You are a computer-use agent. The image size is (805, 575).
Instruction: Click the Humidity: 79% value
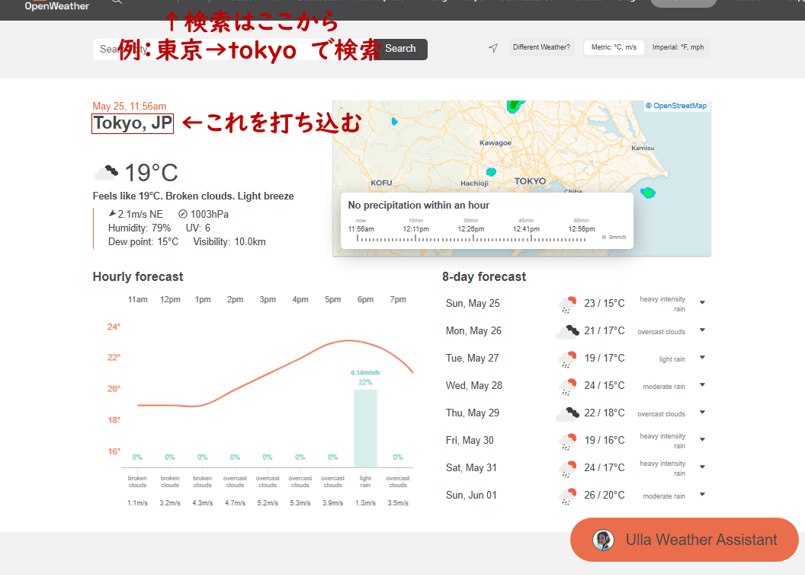pos(139,228)
